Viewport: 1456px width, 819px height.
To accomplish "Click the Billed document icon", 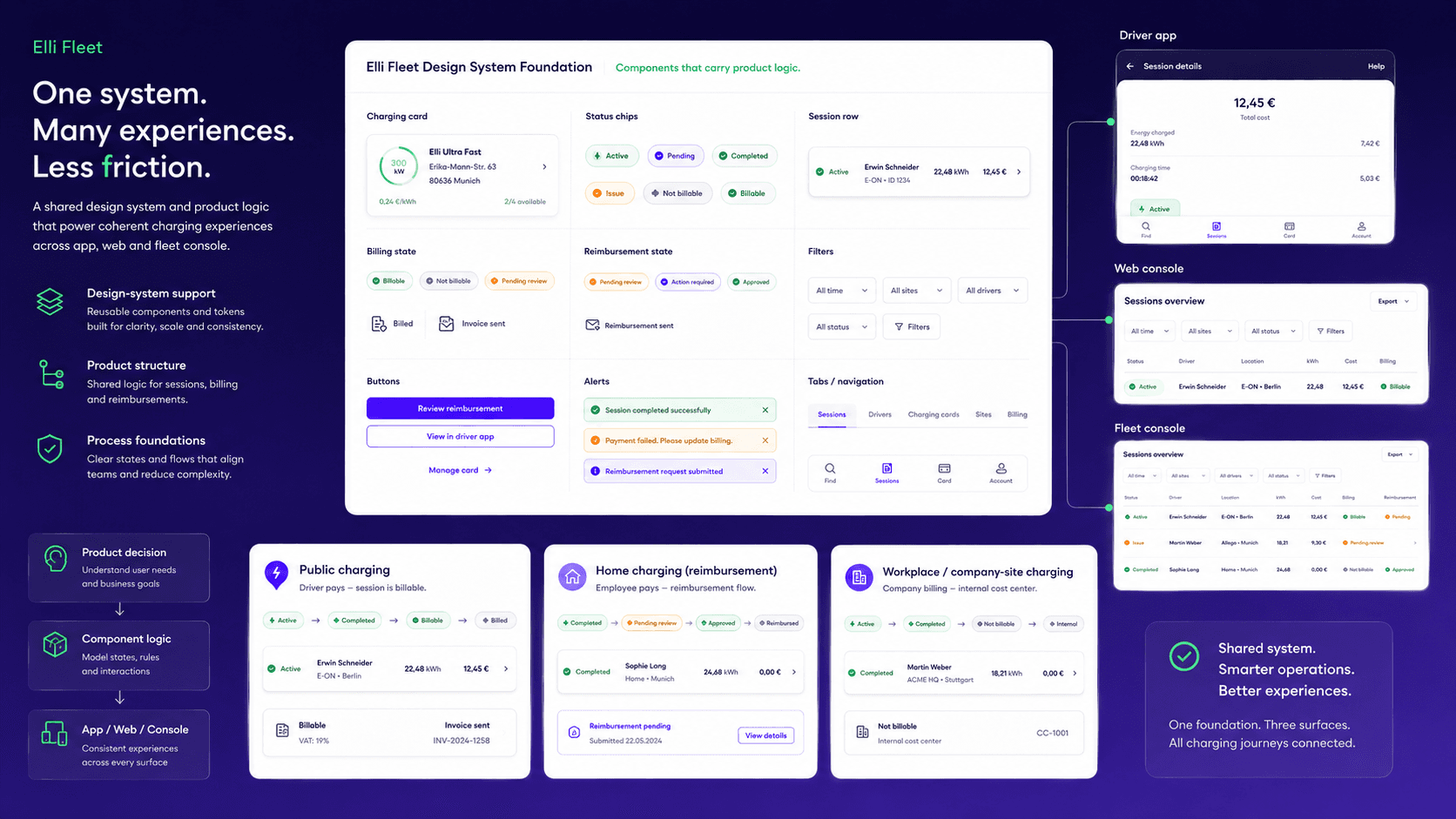I will 378,324.
